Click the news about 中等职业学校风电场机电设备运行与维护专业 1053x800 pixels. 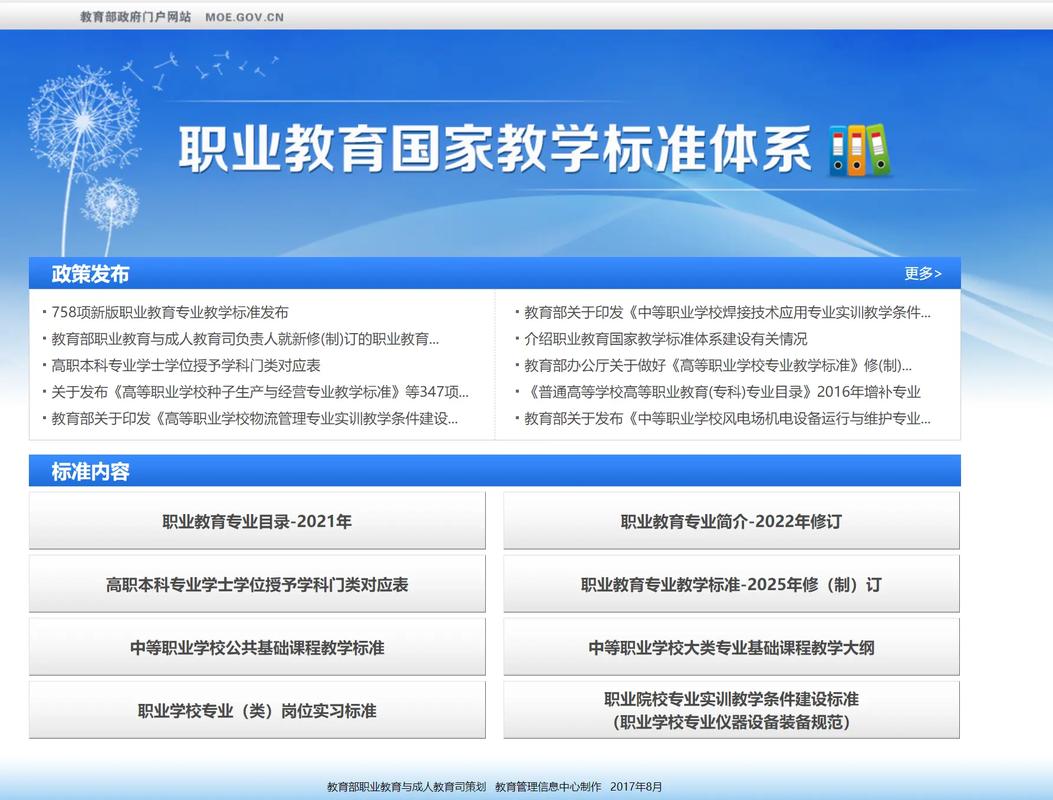[x=724, y=420]
